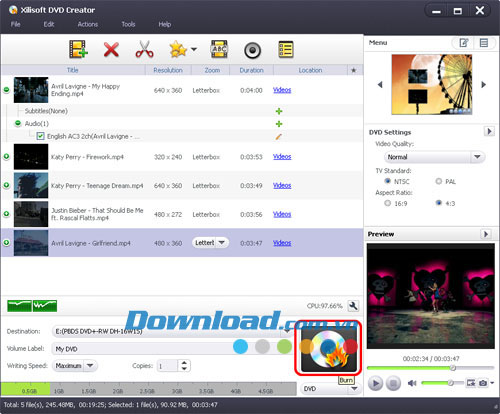Take a snapshot with the camera icon
The image size is (500, 414).
(483, 383)
